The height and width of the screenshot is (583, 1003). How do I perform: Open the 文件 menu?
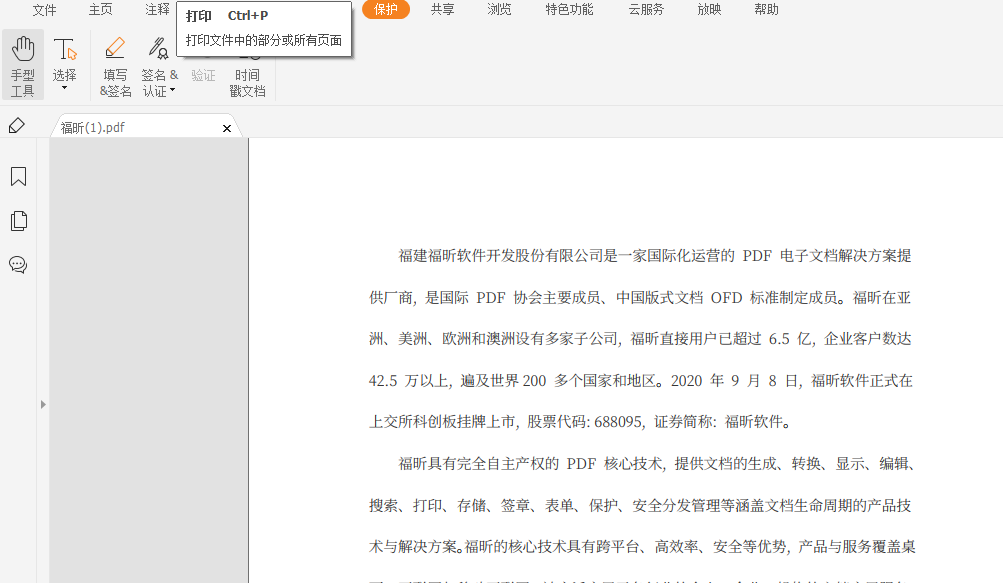pyautogui.click(x=43, y=9)
